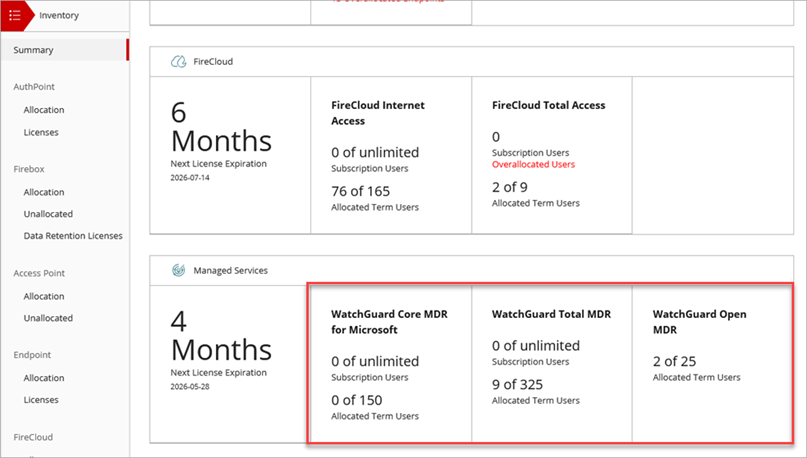The image size is (807, 458).
Task: Select the FireCloud sidebar heading
Action: (x=33, y=437)
